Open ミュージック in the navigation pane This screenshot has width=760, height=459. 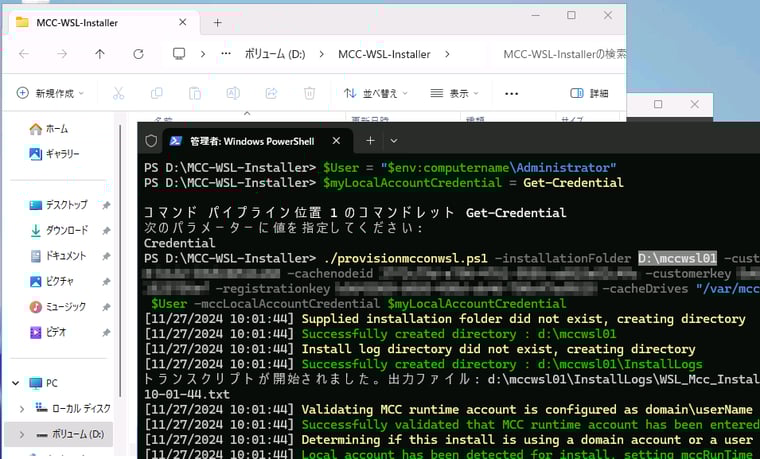pyautogui.click(x=57, y=307)
